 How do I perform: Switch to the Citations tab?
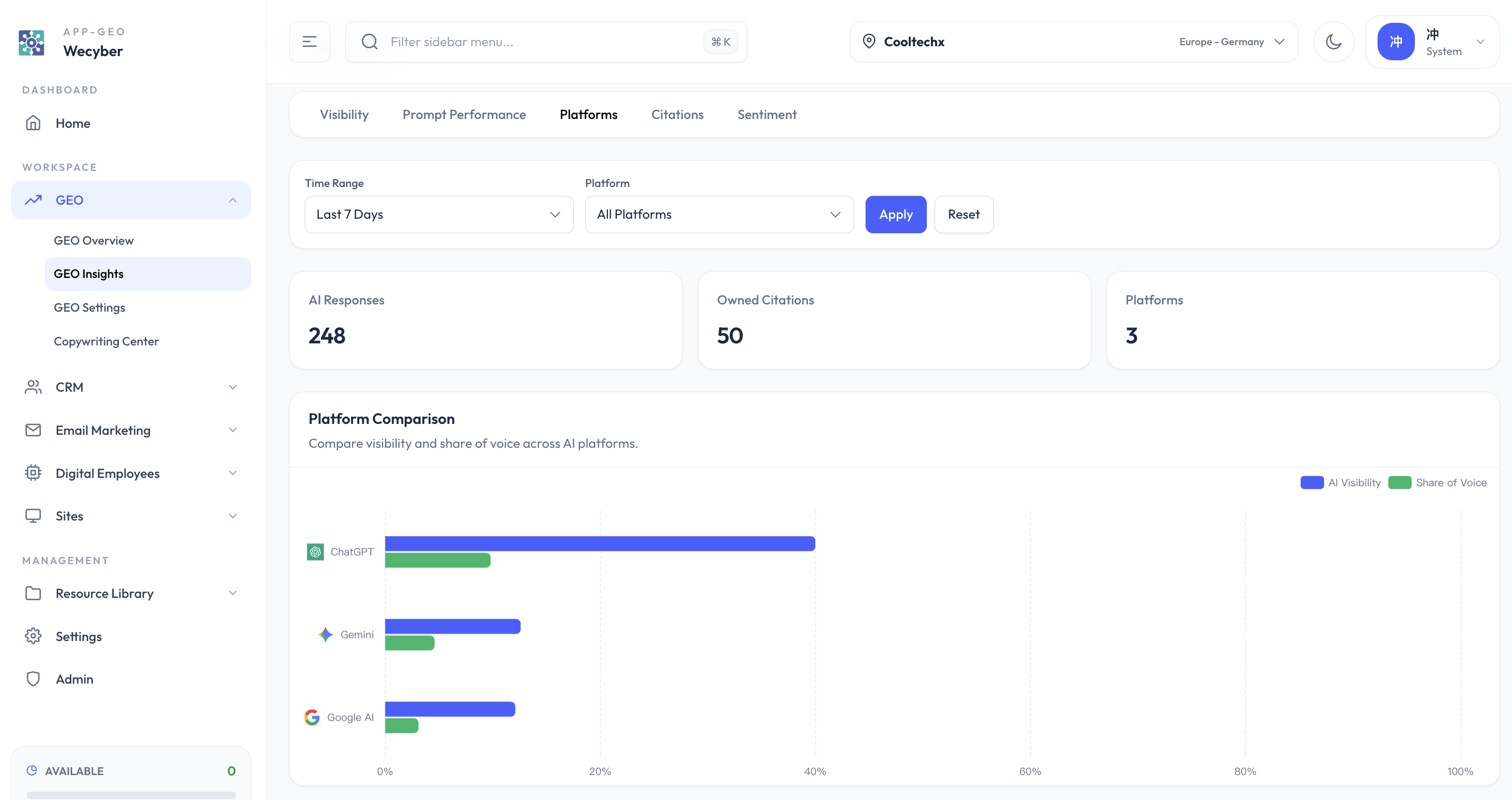[x=678, y=114]
